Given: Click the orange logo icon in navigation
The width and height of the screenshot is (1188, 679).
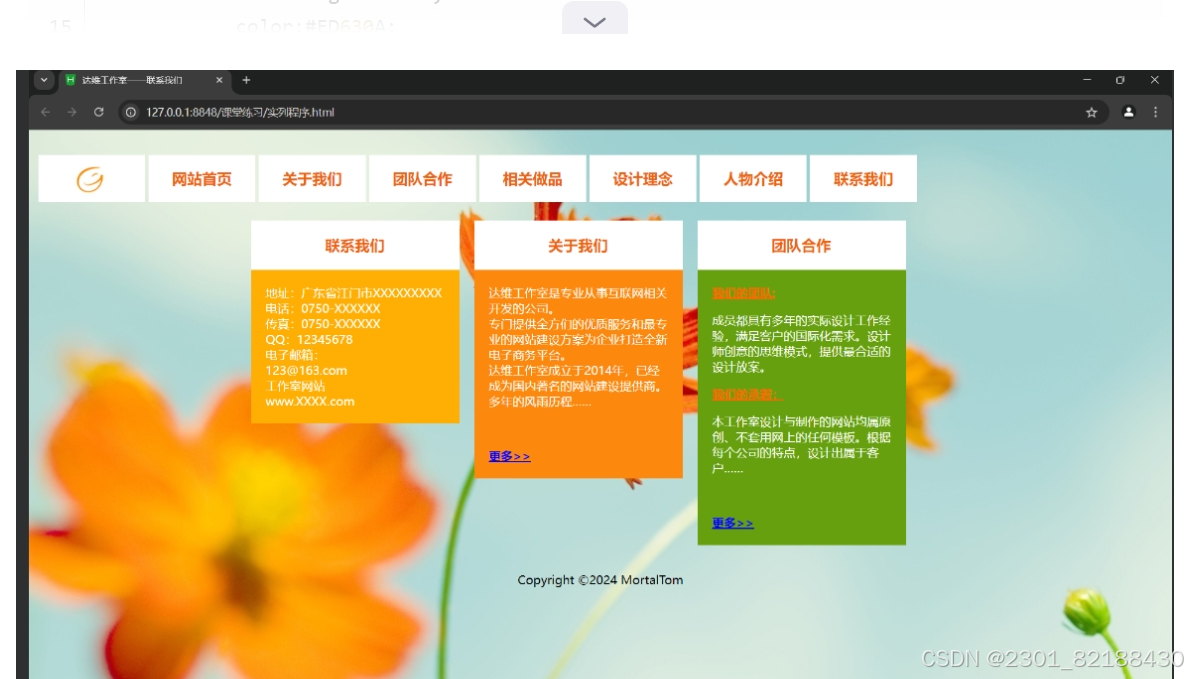Looking at the screenshot, I should (90, 180).
